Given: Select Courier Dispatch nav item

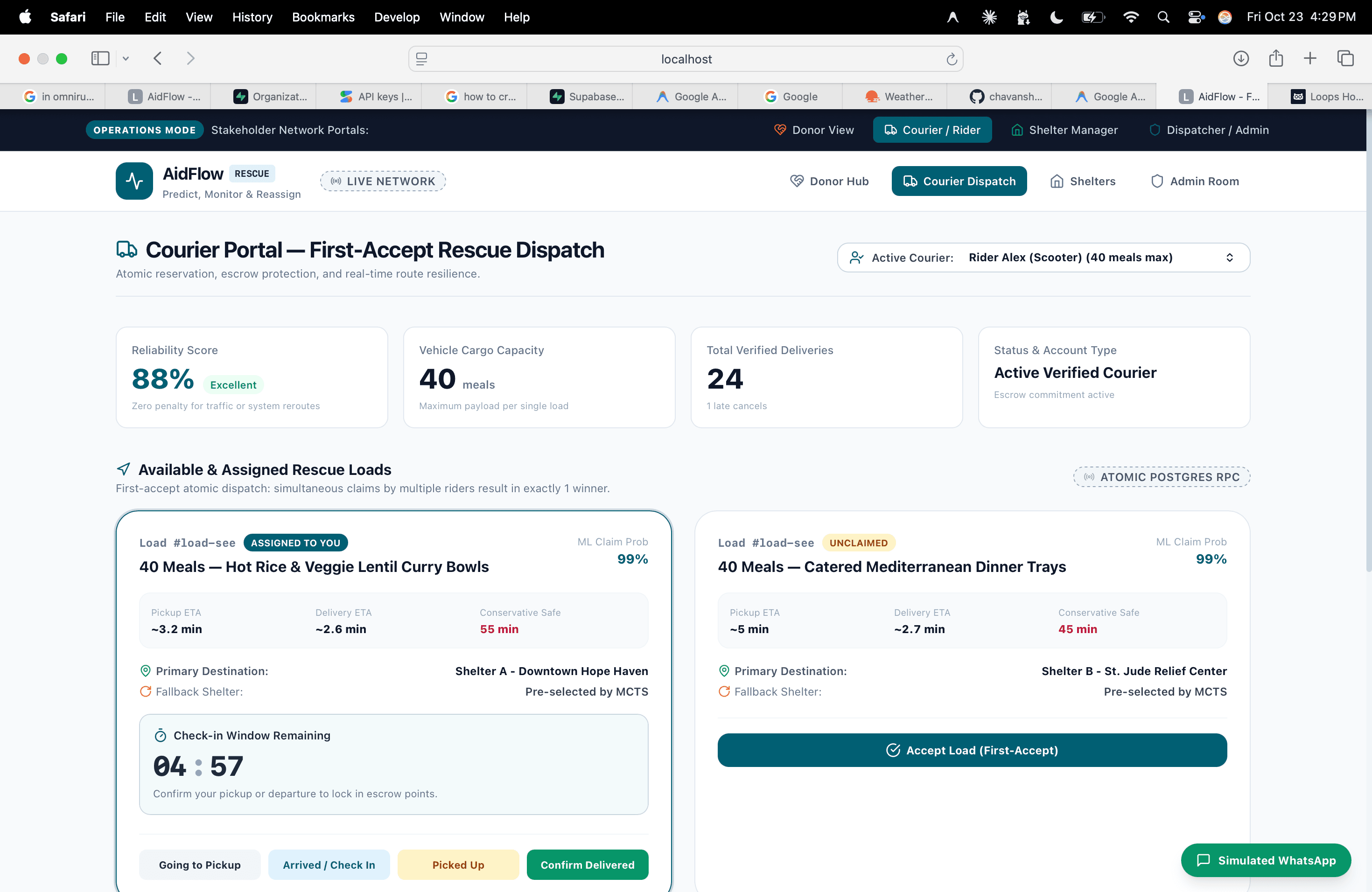Looking at the screenshot, I should (959, 181).
